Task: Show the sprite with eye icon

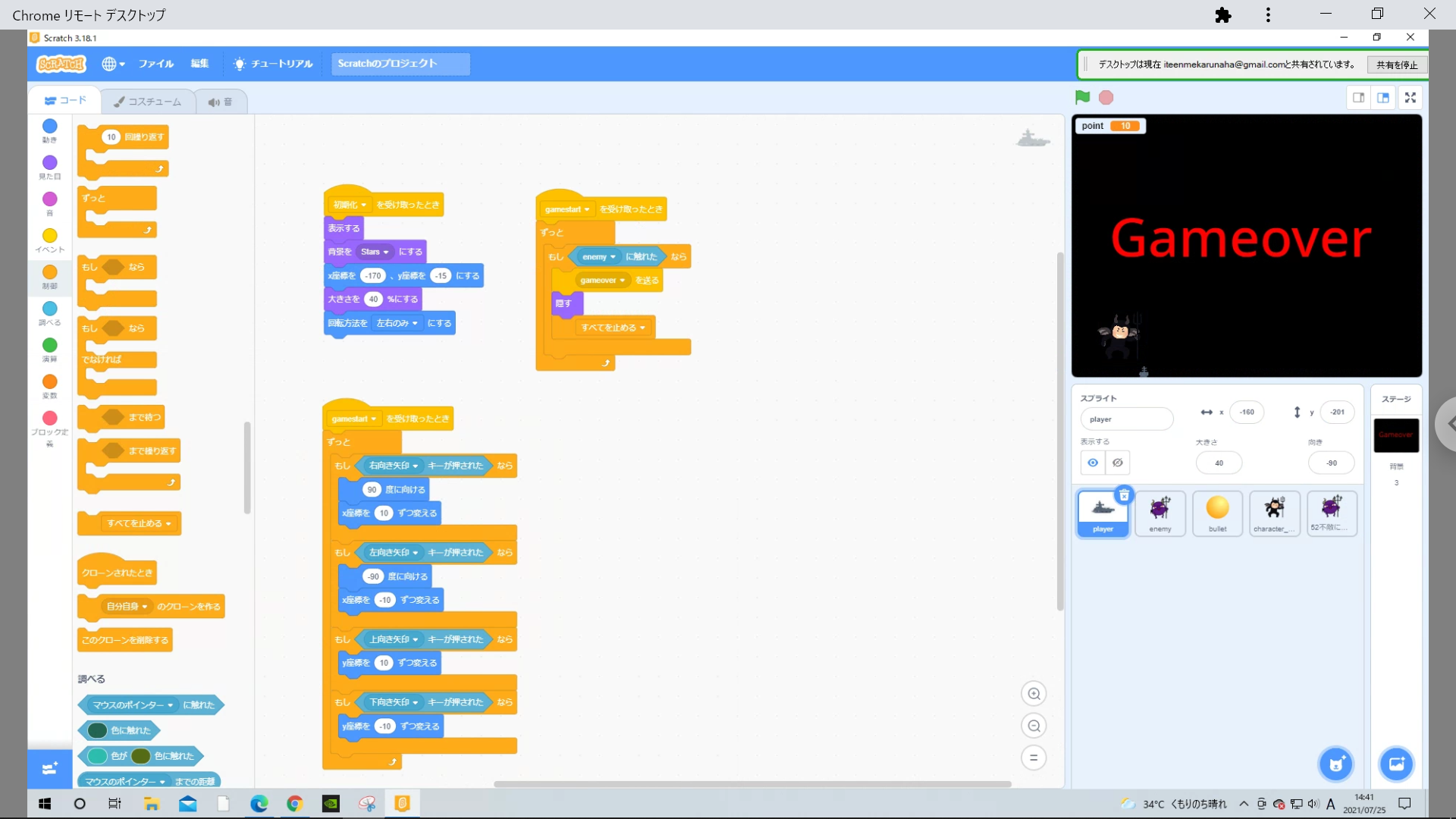Action: pos(1093,463)
